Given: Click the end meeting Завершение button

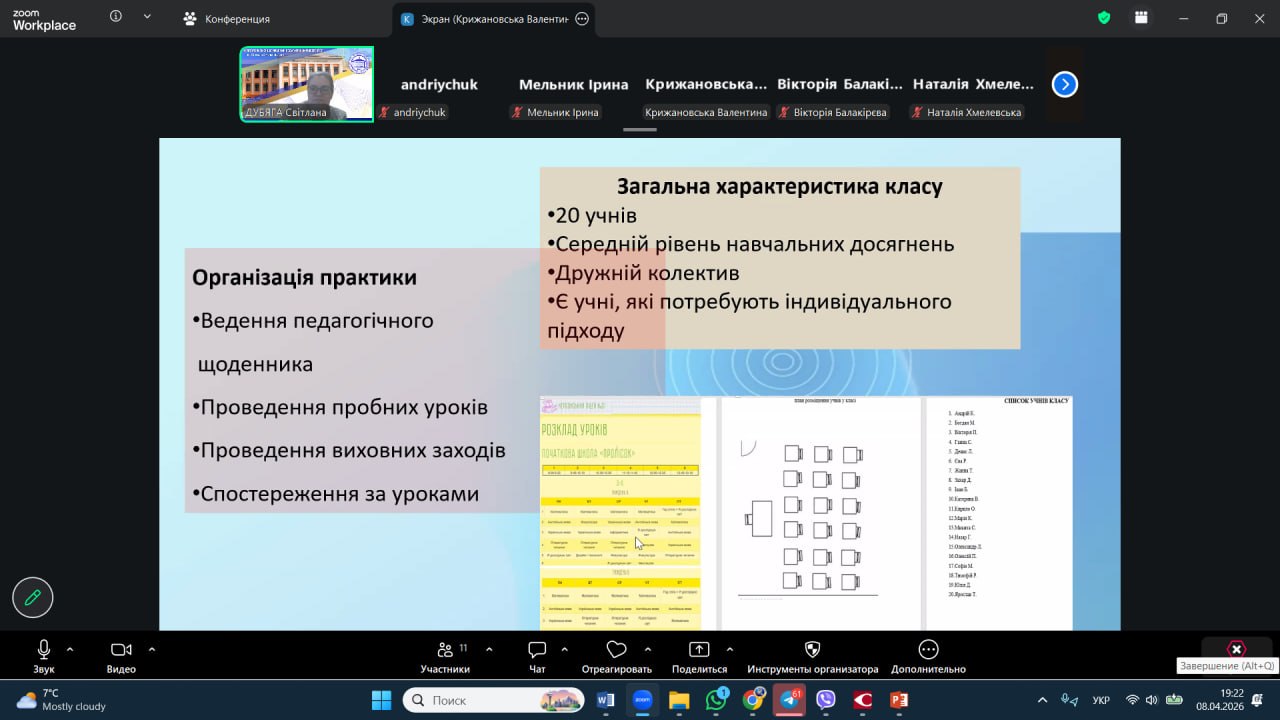Looking at the screenshot, I should (1236, 649).
